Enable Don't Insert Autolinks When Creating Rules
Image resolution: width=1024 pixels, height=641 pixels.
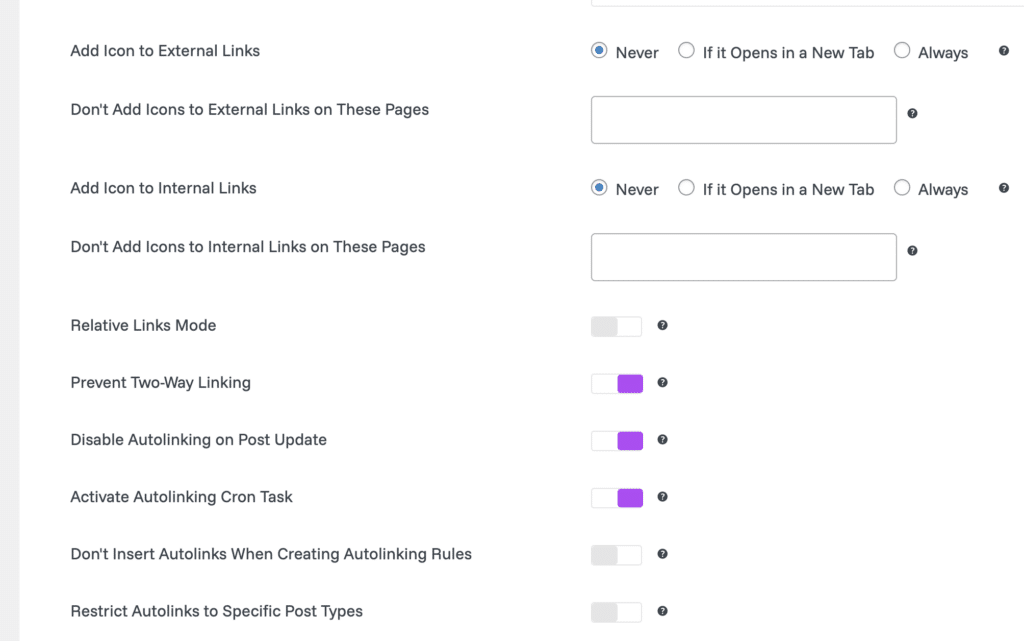pos(616,554)
